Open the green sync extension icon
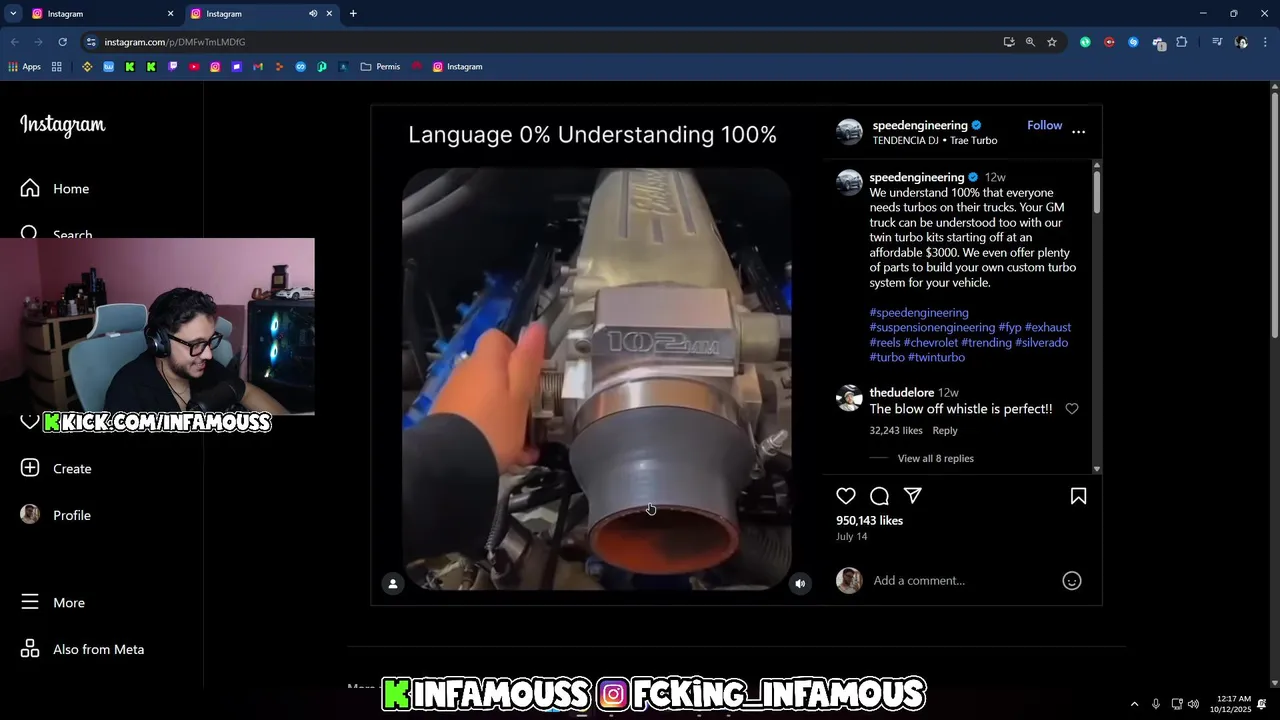Viewport: 1280px width, 720px height. point(1085,42)
